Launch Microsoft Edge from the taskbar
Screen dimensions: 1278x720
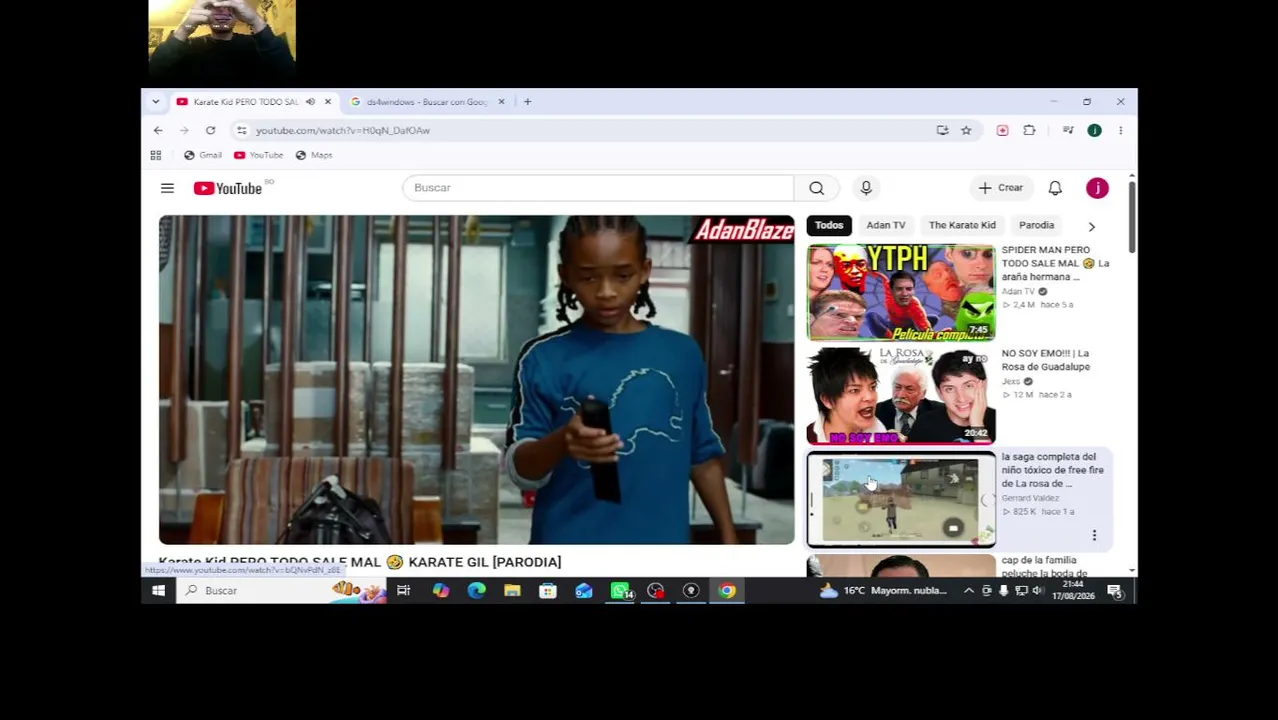[x=476, y=591]
